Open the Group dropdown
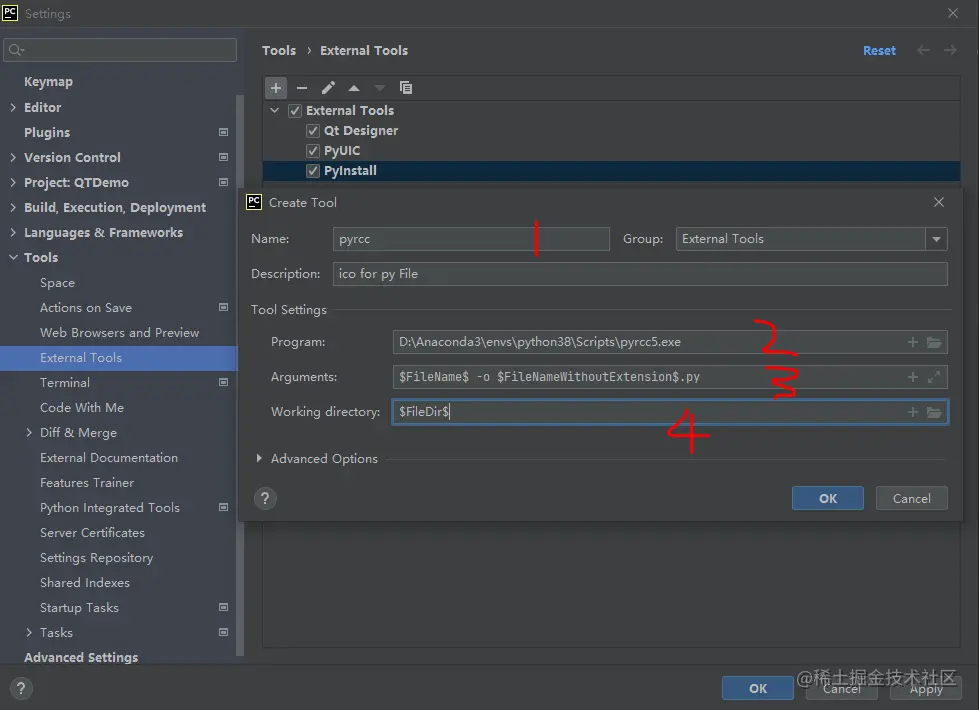The image size is (979, 710). coord(936,239)
